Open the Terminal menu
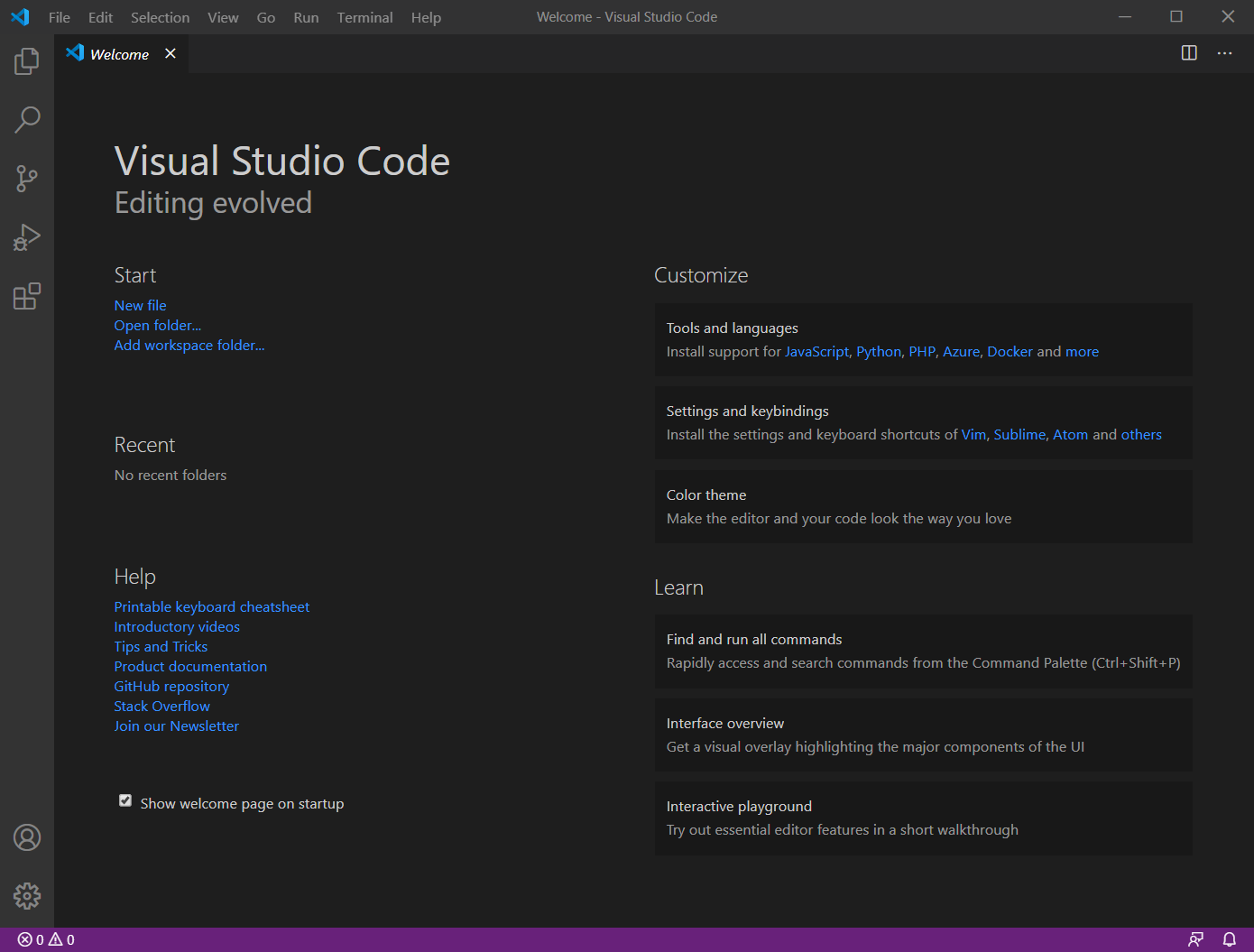 [365, 17]
